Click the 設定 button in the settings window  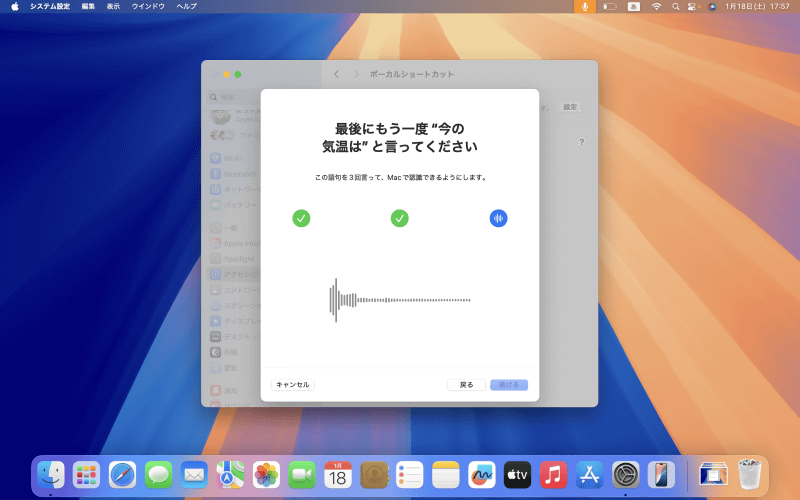570,107
